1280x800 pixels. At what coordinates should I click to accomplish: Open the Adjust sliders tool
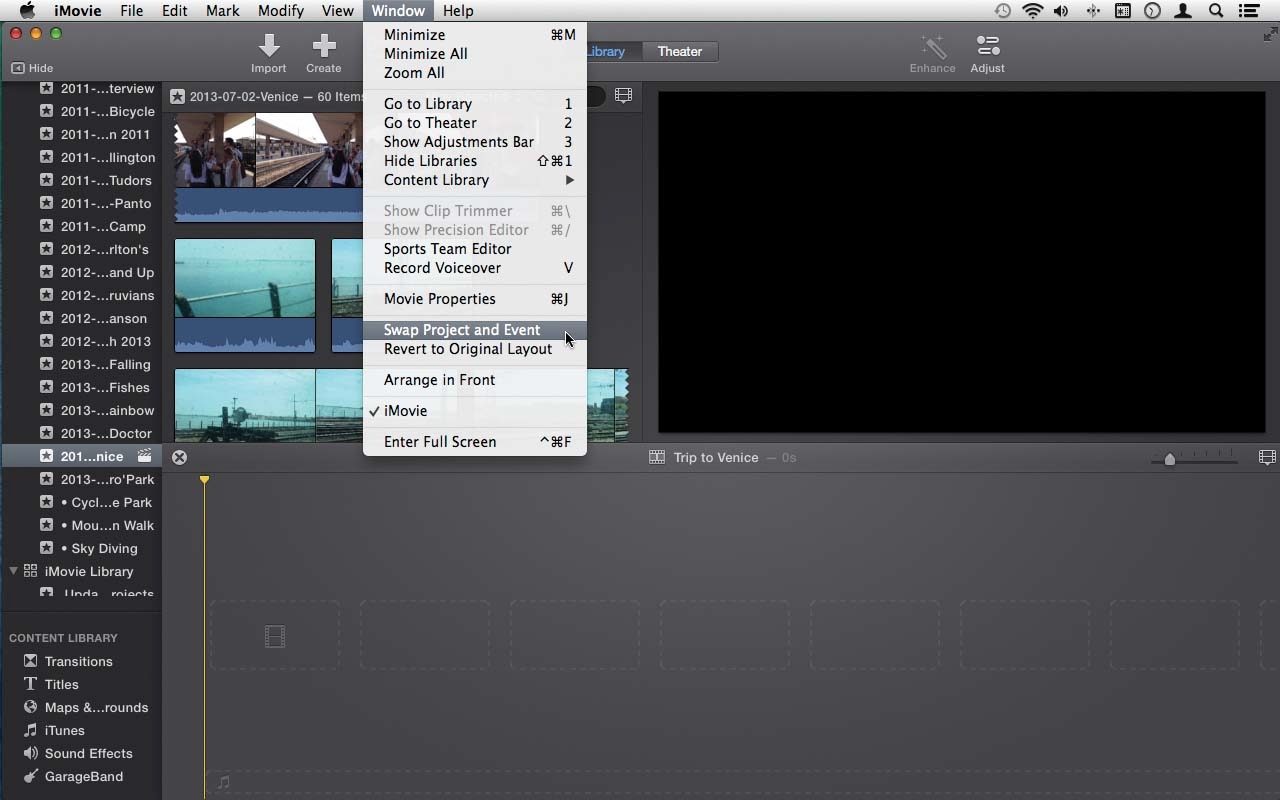[x=987, y=46]
